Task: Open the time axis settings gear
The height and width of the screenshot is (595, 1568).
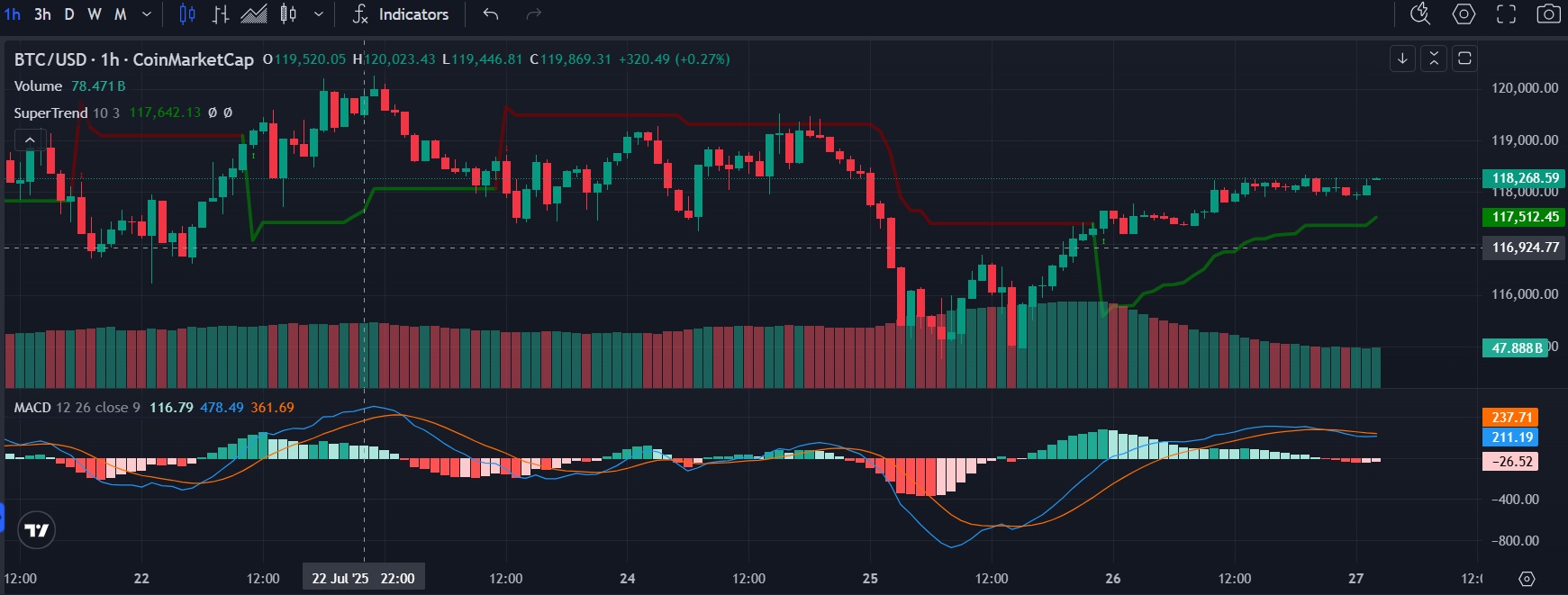Action: (1527, 579)
